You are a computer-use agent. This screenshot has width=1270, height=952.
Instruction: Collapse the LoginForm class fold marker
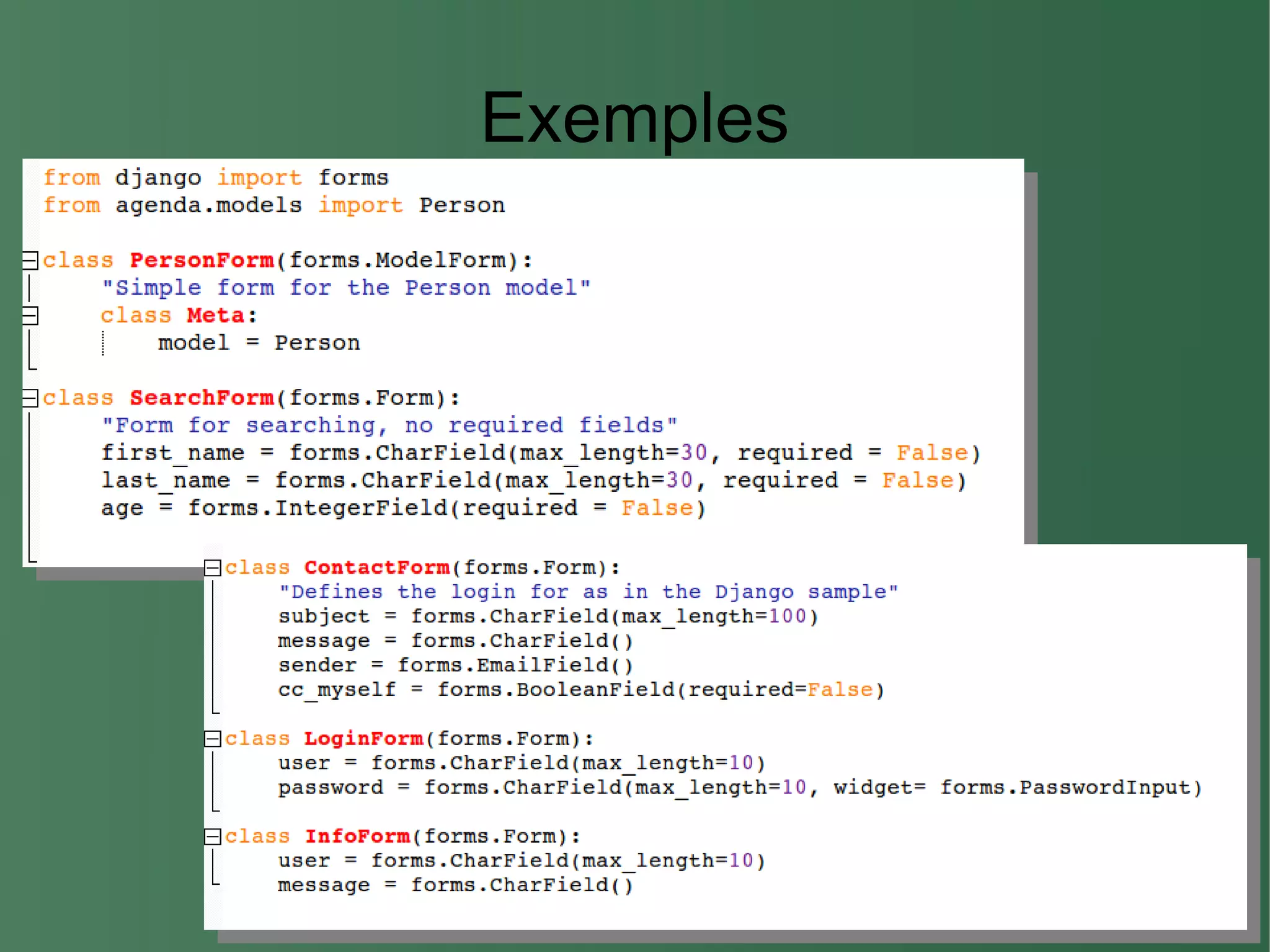[213, 739]
